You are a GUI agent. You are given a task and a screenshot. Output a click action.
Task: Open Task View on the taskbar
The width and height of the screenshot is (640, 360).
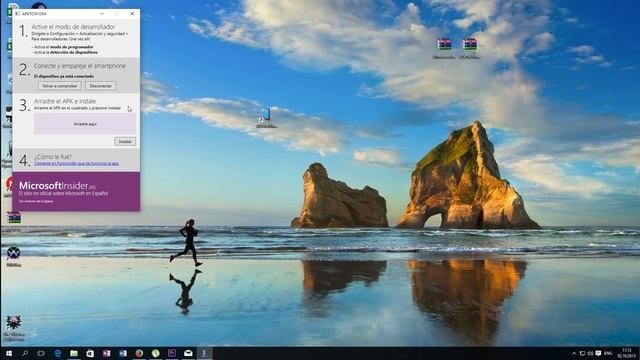41,353
